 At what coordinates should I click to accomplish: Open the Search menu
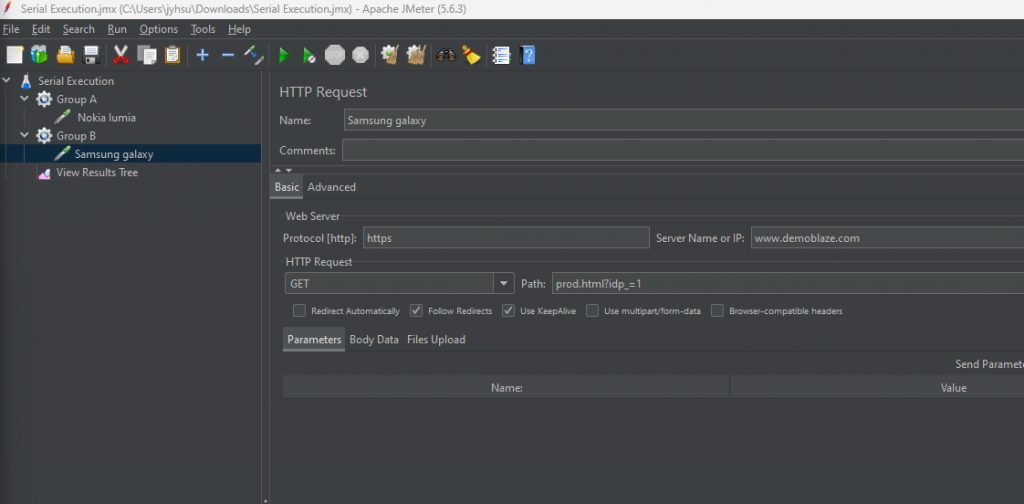[x=79, y=29]
